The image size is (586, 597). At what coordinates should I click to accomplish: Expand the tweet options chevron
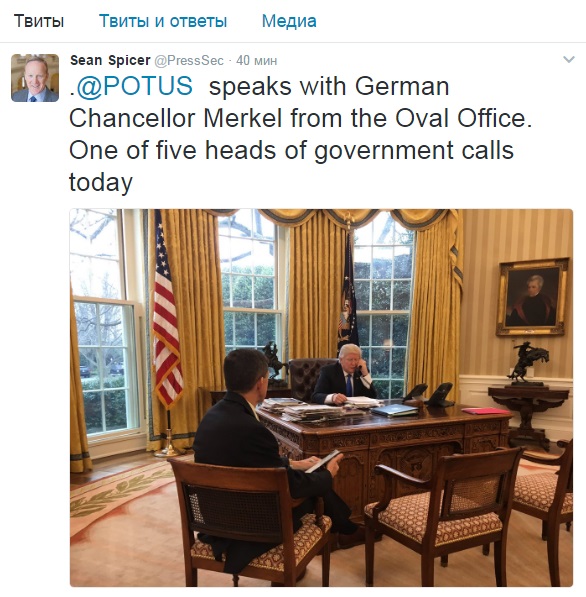pyautogui.click(x=568, y=59)
